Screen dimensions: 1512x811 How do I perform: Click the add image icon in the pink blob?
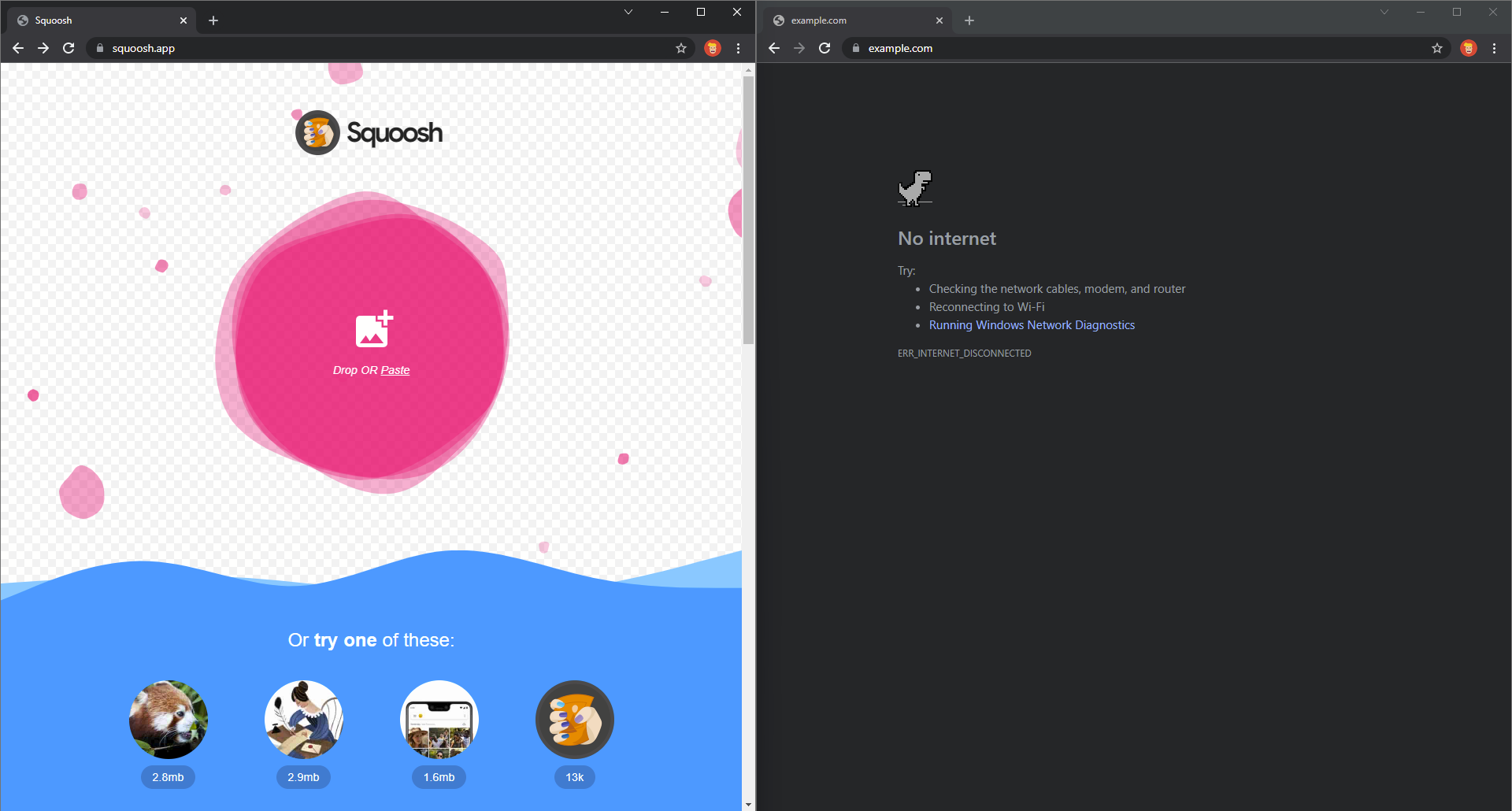tap(373, 329)
